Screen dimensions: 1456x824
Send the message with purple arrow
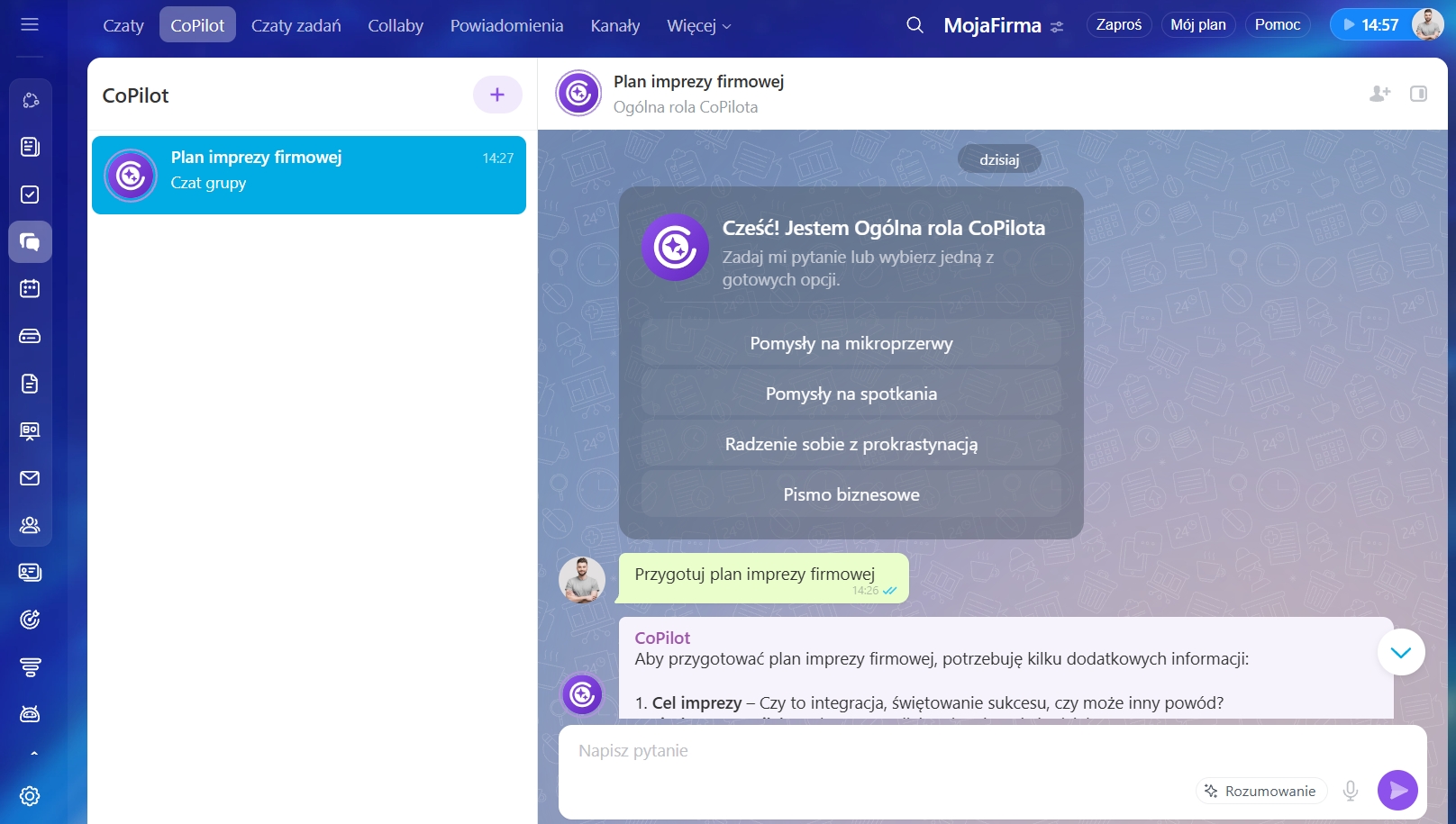pyautogui.click(x=1397, y=791)
